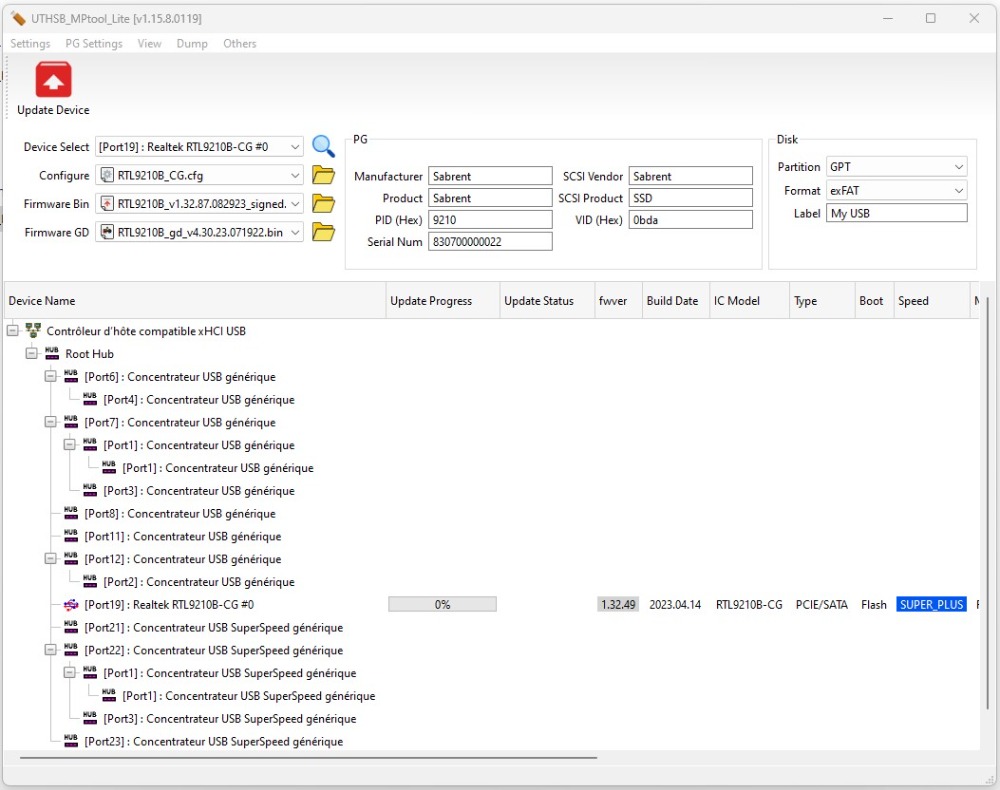Collapse the Port22 SuperSpeed hub node

point(51,651)
